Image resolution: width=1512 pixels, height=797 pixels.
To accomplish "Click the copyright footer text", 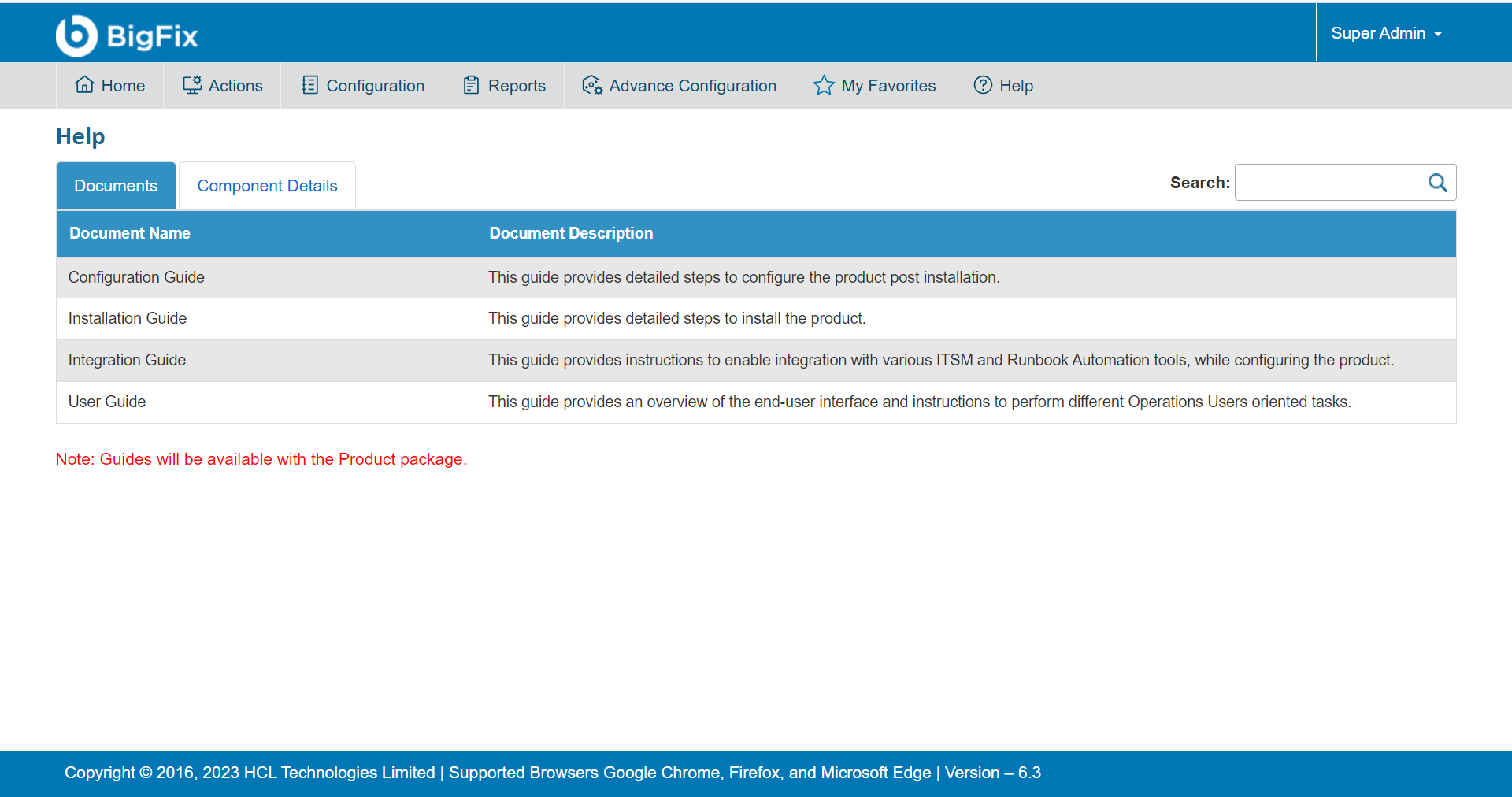I will [553, 773].
